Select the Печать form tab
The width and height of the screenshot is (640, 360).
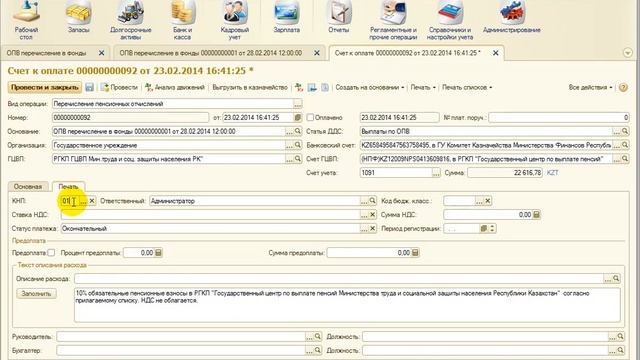(68, 187)
